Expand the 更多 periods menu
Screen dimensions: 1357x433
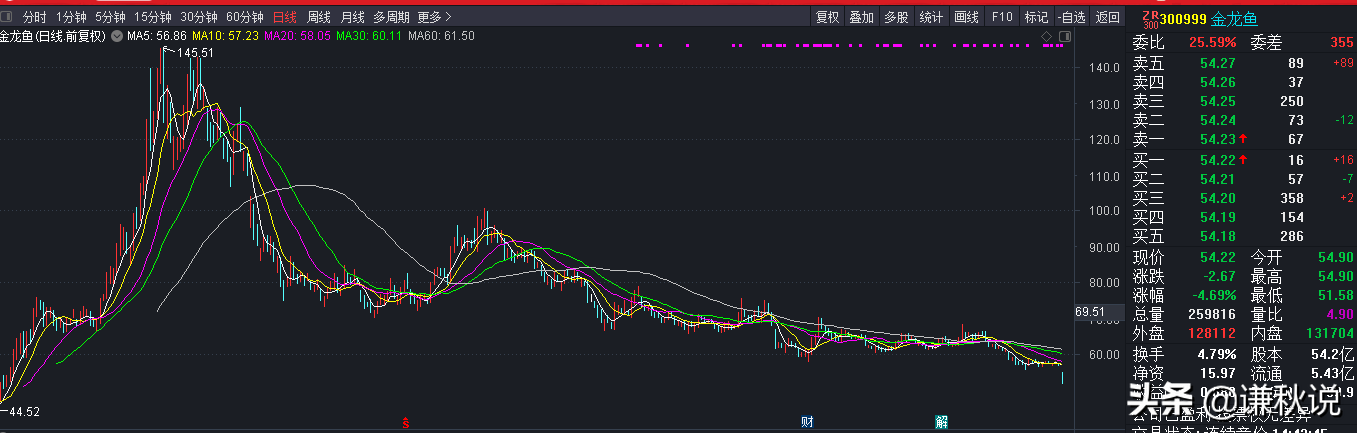point(434,17)
